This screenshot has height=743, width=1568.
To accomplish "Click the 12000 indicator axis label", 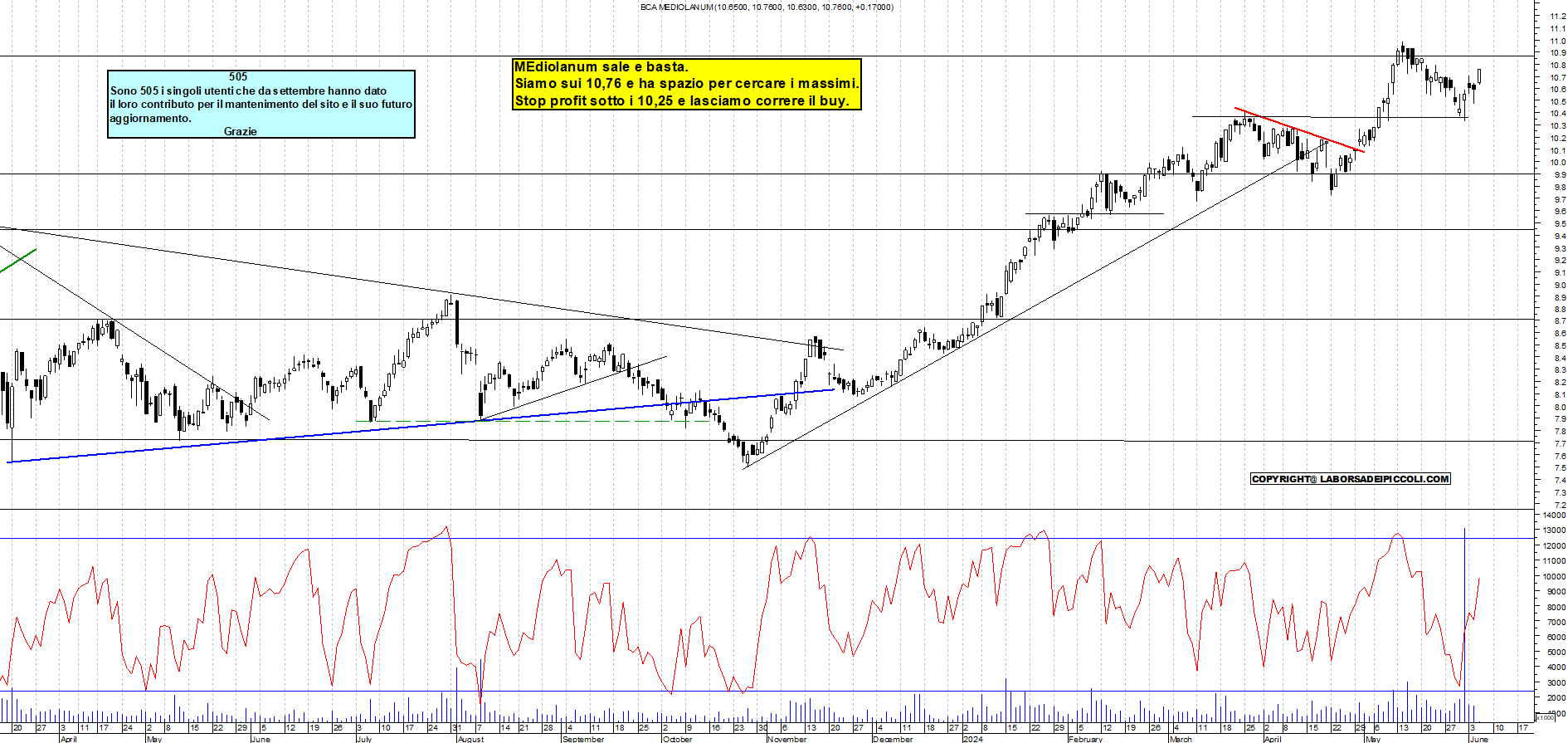I will pos(1554,546).
